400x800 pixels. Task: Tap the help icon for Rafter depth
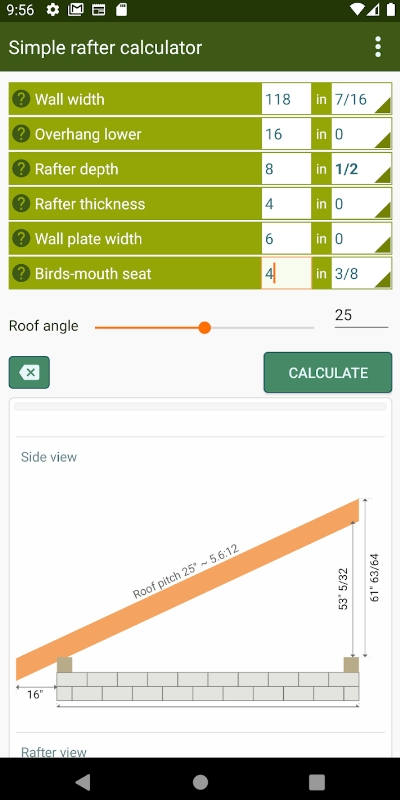(21, 168)
